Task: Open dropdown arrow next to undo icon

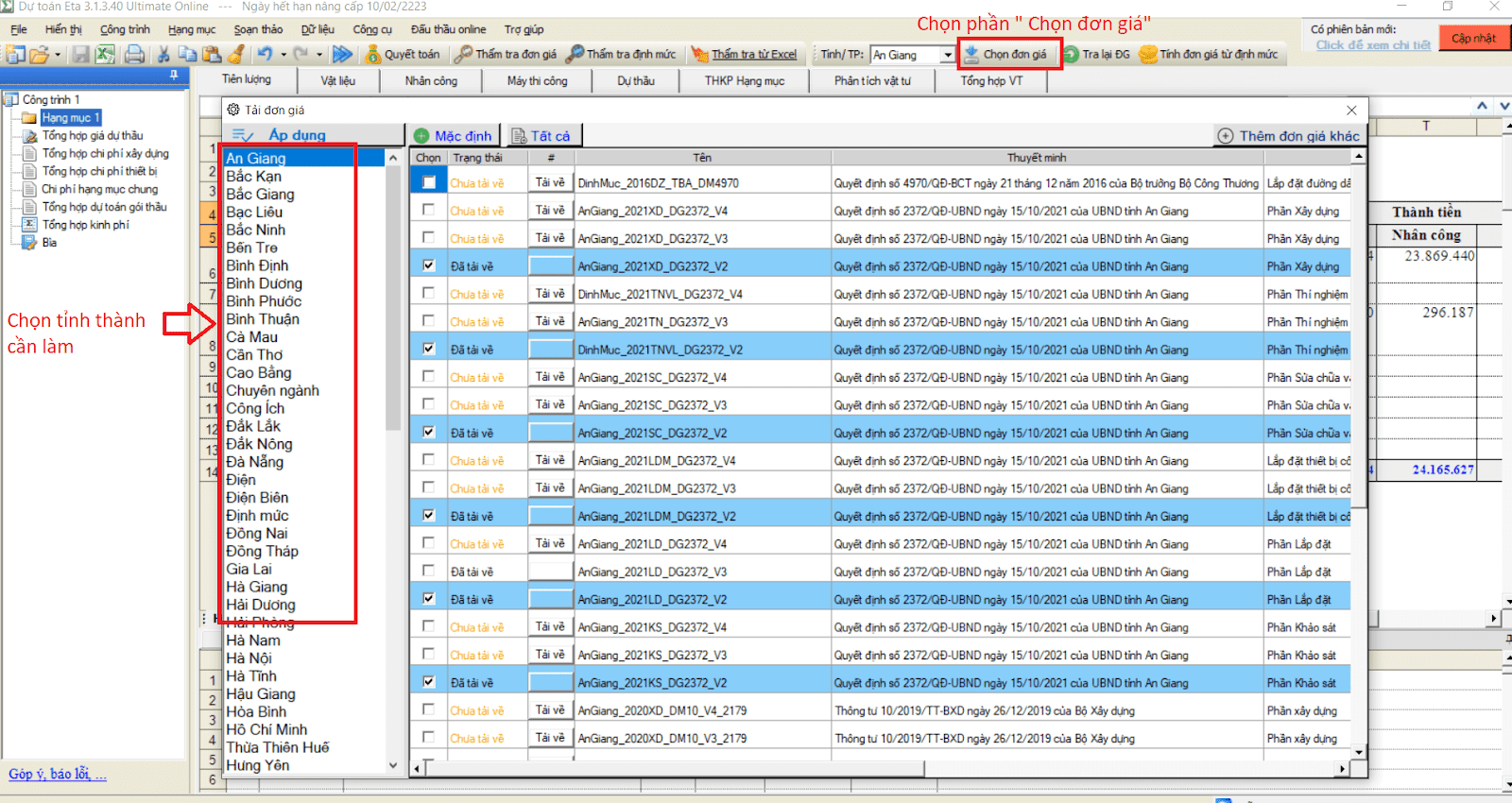Action: click(x=283, y=55)
